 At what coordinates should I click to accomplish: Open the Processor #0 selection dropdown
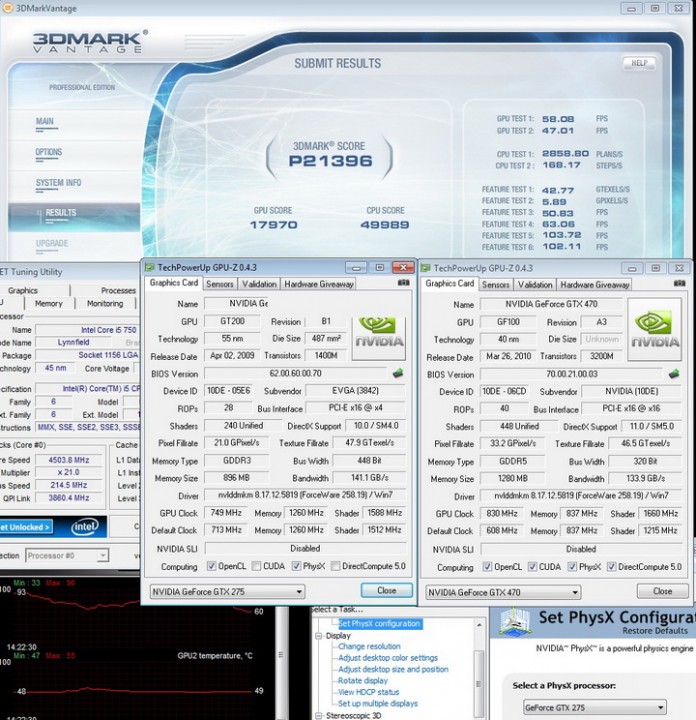(x=67, y=556)
